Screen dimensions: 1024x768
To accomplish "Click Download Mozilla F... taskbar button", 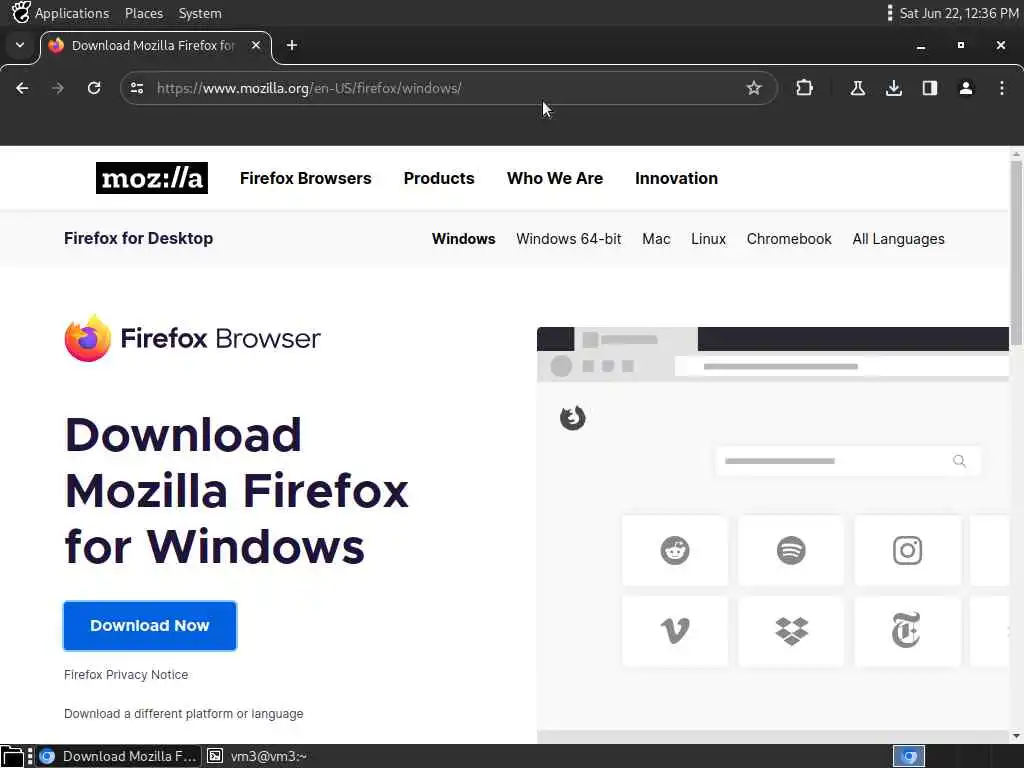I will tap(118, 756).
